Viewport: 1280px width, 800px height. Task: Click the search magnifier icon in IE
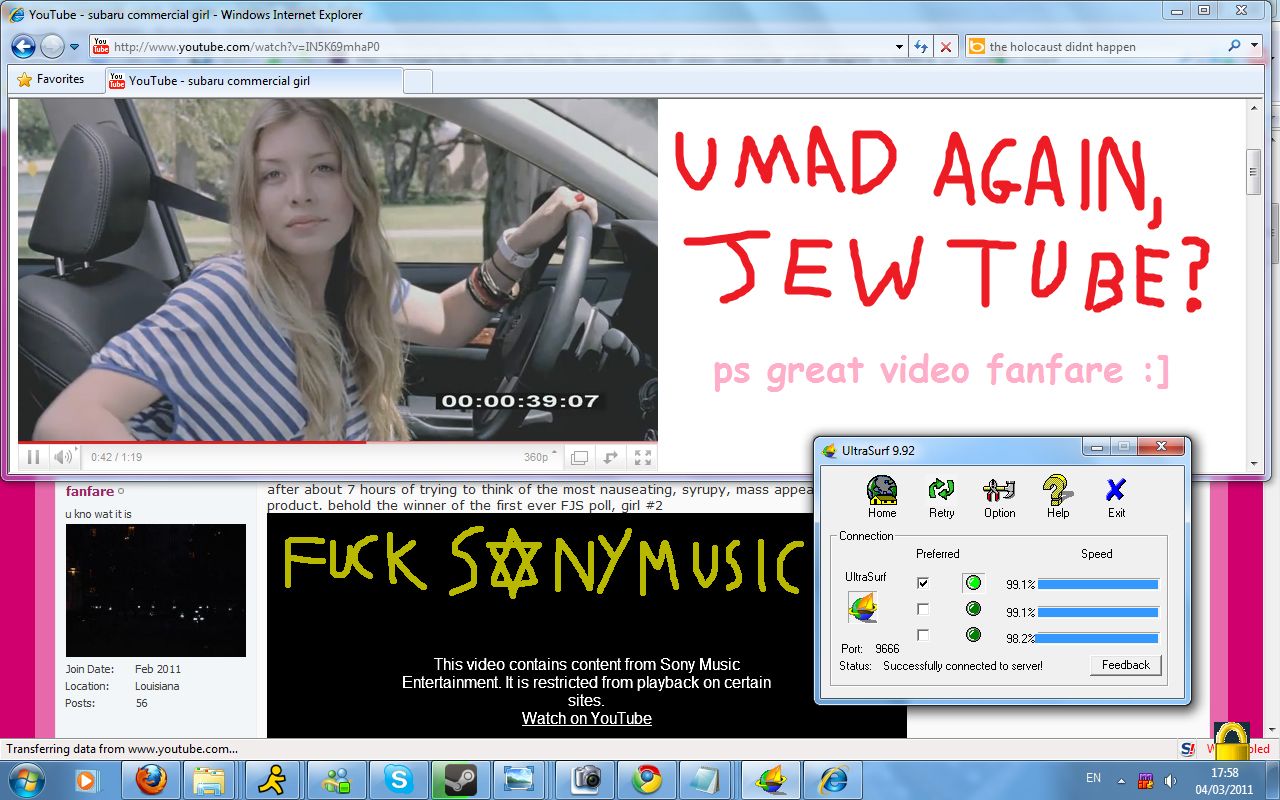pos(1234,46)
